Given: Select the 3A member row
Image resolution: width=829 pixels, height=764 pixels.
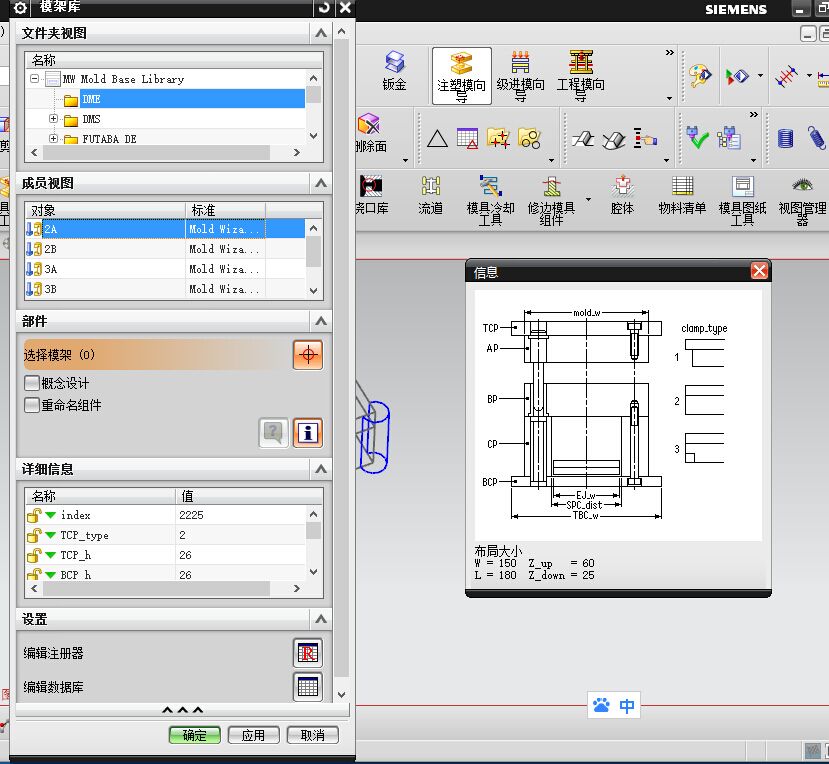Looking at the screenshot, I should click(x=165, y=269).
